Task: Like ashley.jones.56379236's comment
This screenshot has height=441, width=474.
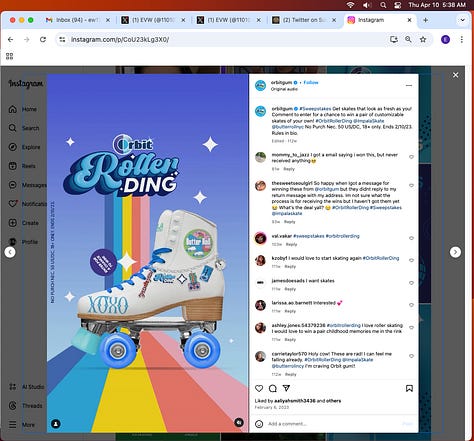Action: (411, 327)
